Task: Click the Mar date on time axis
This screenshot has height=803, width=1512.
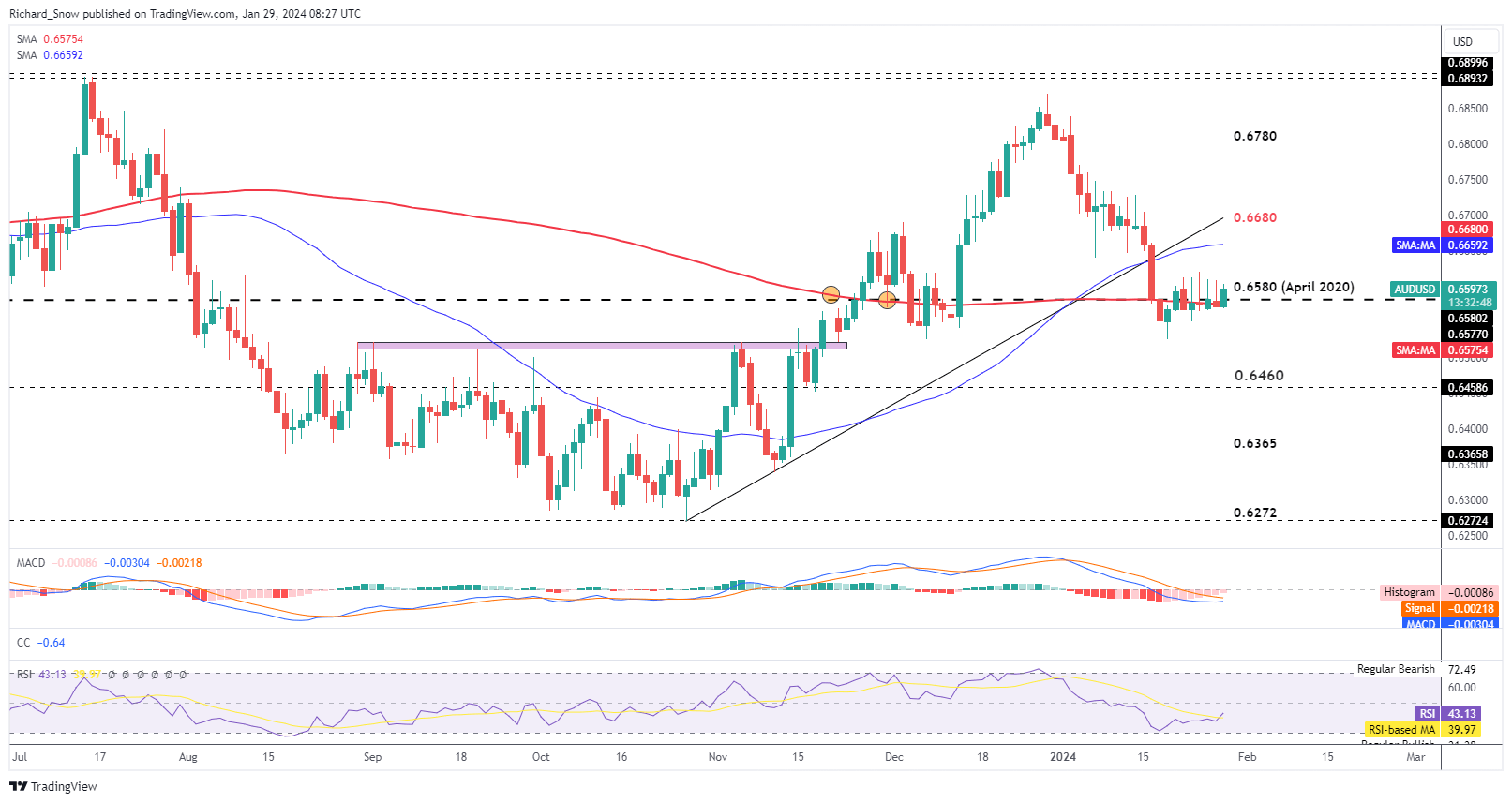Action: click(x=1415, y=757)
